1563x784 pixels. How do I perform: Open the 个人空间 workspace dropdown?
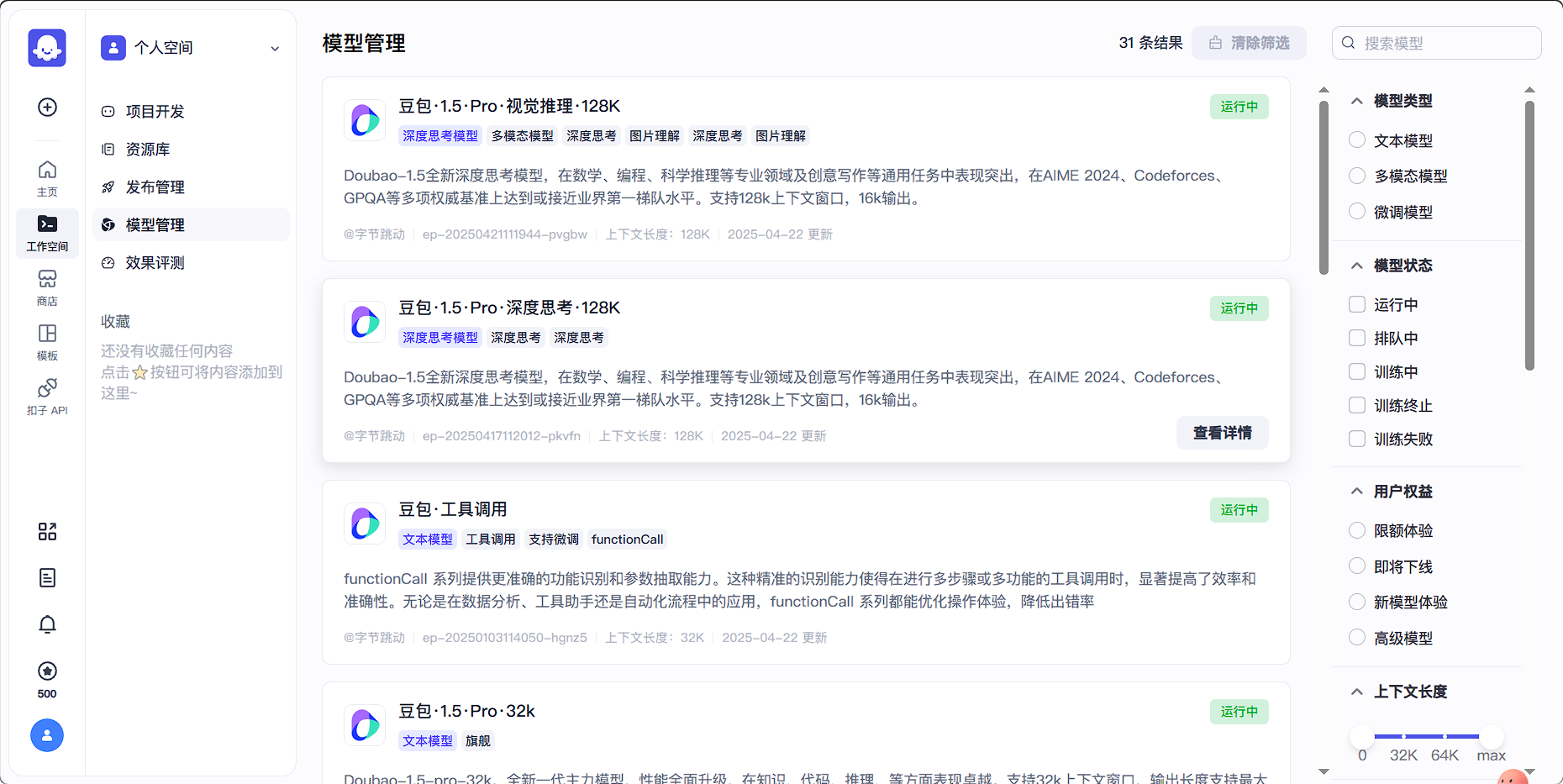pyautogui.click(x=275, y=49)
